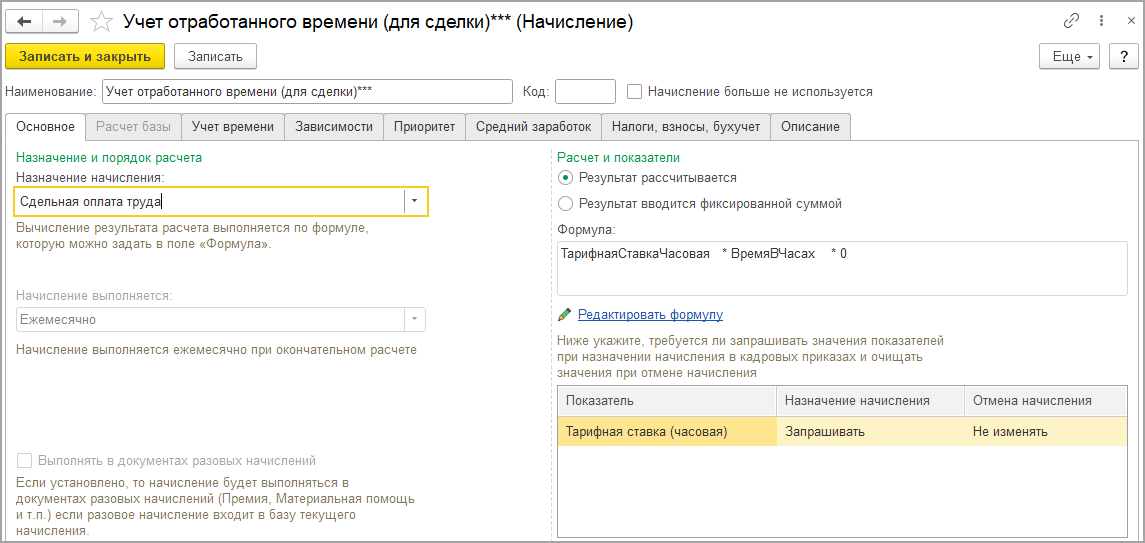The image size is (1145, 543).
Task: Click the 'Записать и закрыть' button
Action: (85, 56)
